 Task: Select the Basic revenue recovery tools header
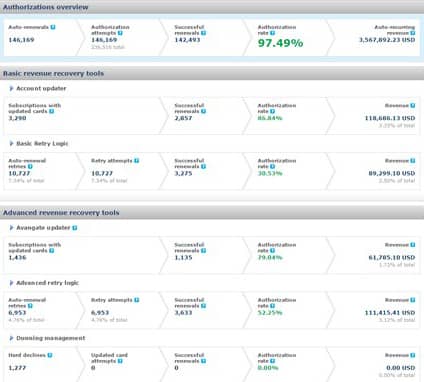(x=212, y=73)
